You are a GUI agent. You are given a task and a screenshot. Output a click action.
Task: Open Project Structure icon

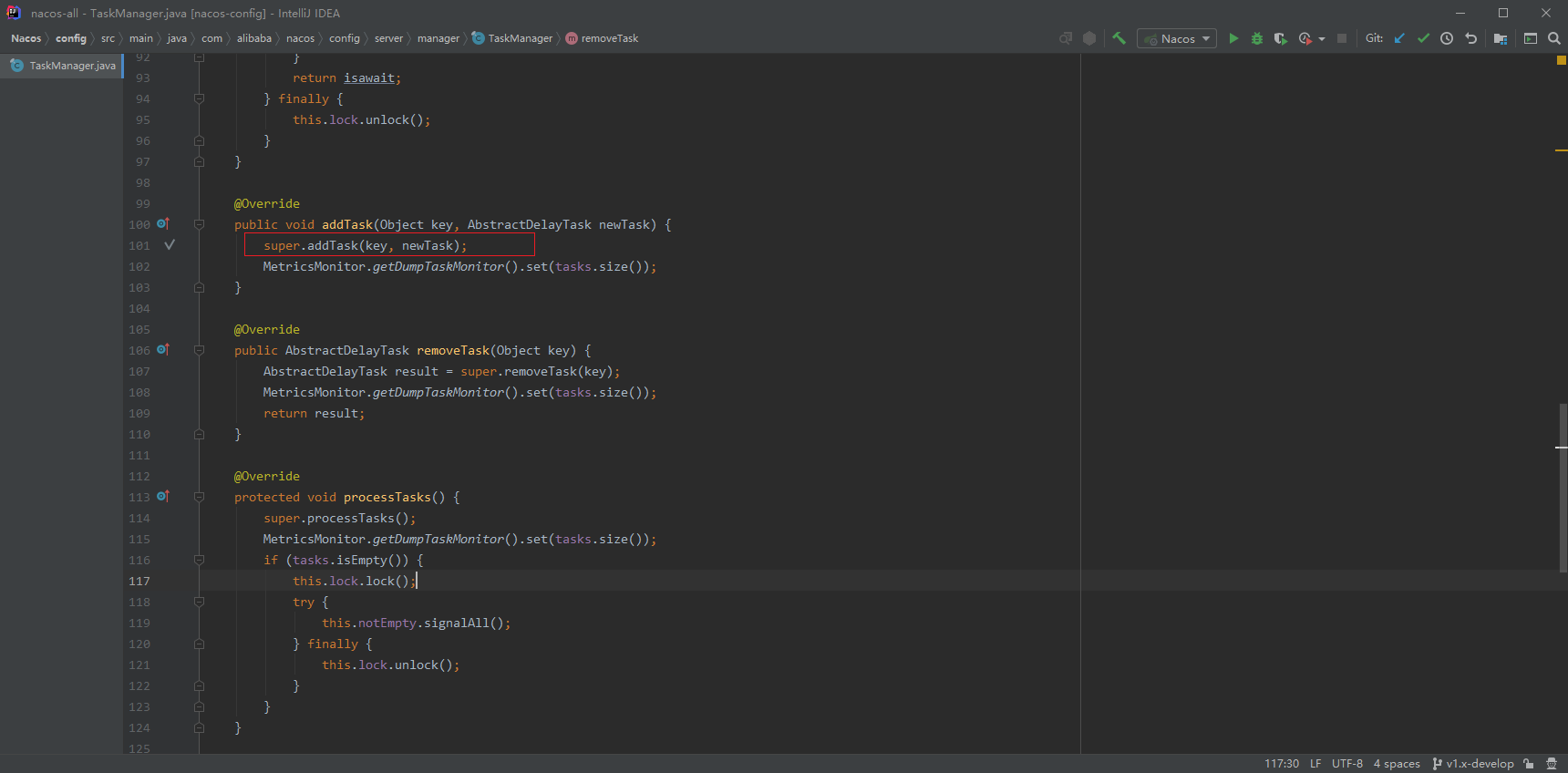(1501, 38)
